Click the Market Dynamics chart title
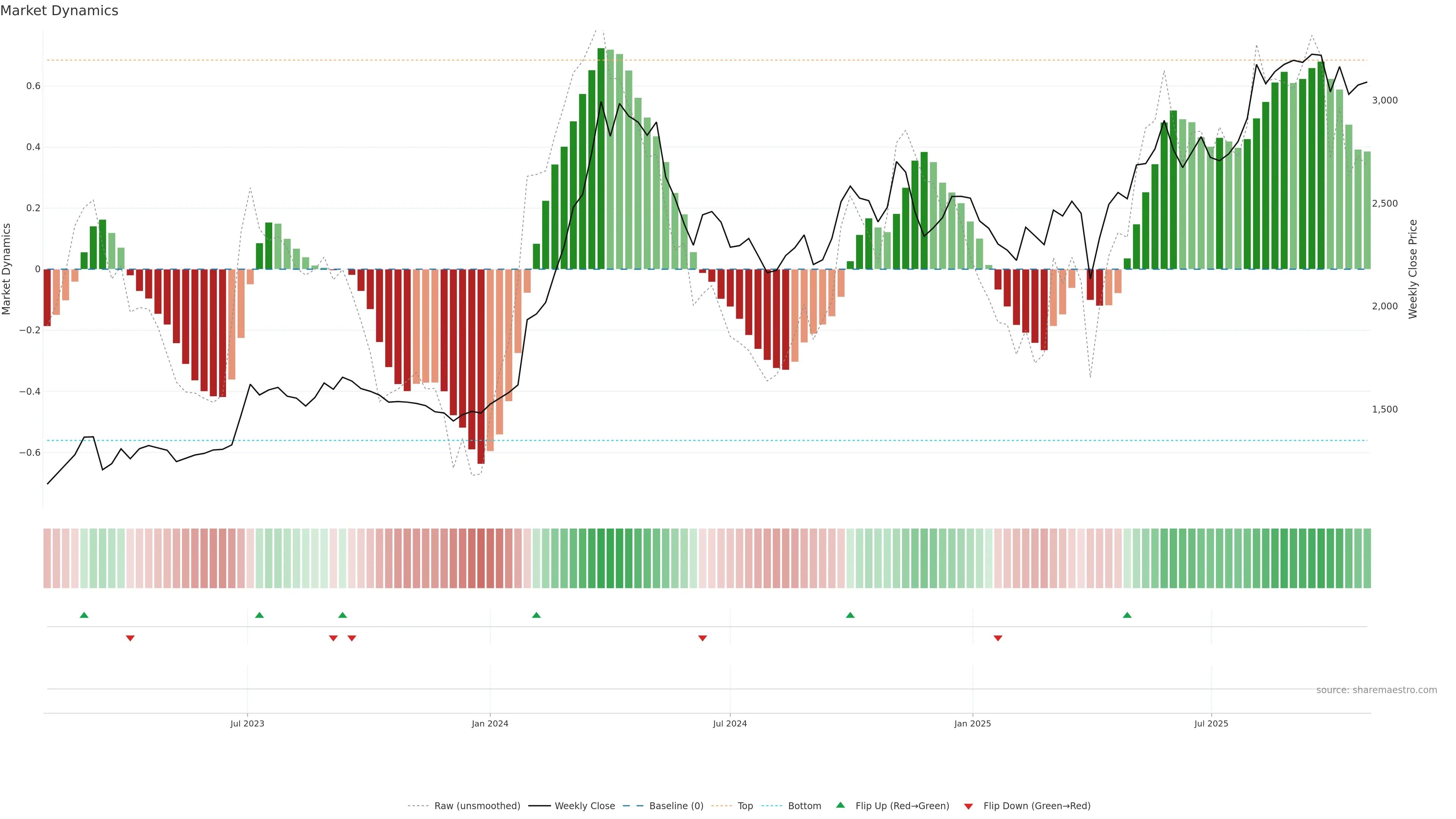Viewport: 1456px width, 819px height. click(x=60, y=11)
